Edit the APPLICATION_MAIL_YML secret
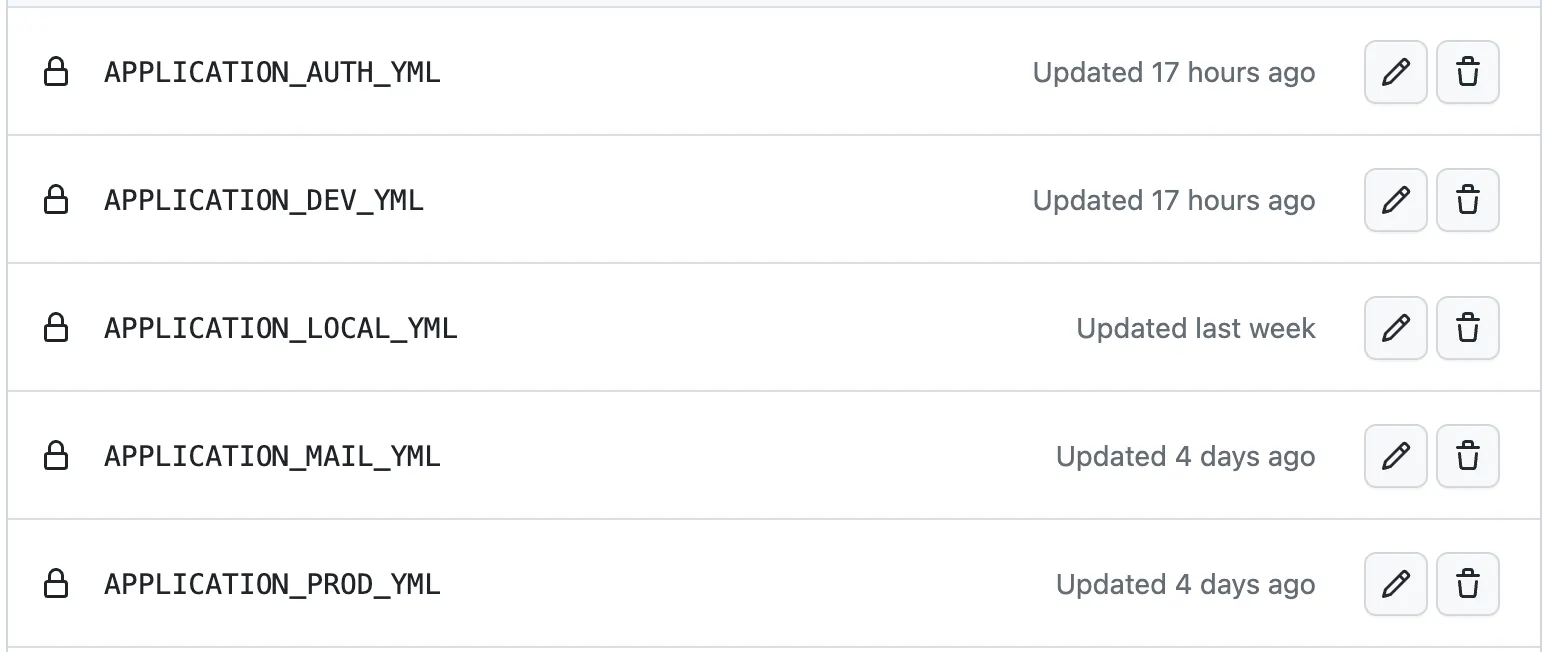The image size is (1542, 652). pyautogui.click(x=1395, y=456)
